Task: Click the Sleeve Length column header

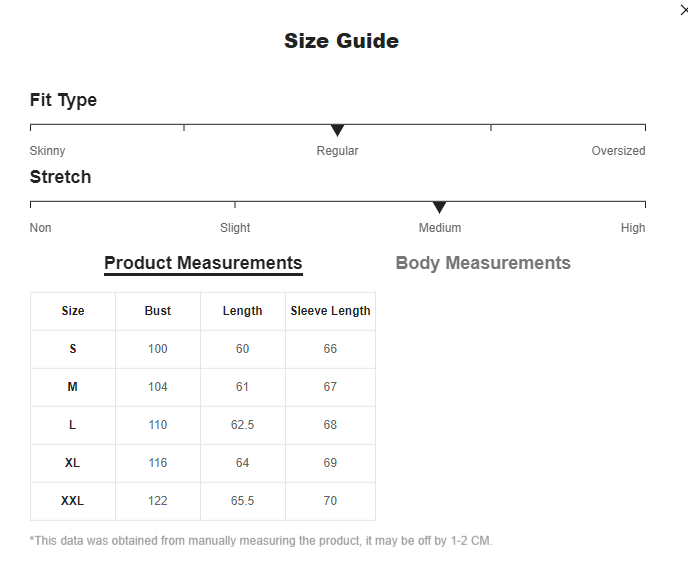Action: tap(330, 311)
